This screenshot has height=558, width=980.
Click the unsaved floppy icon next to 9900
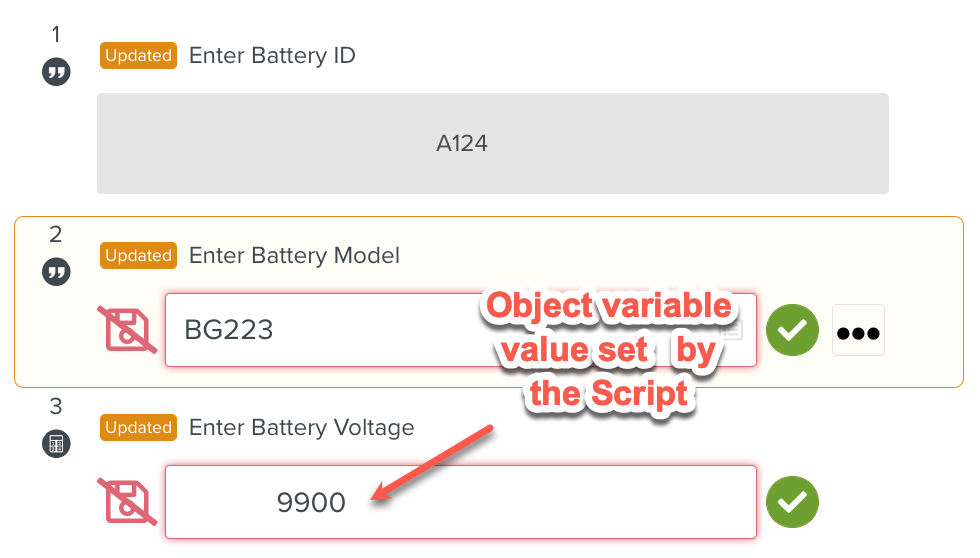[126, 502]
